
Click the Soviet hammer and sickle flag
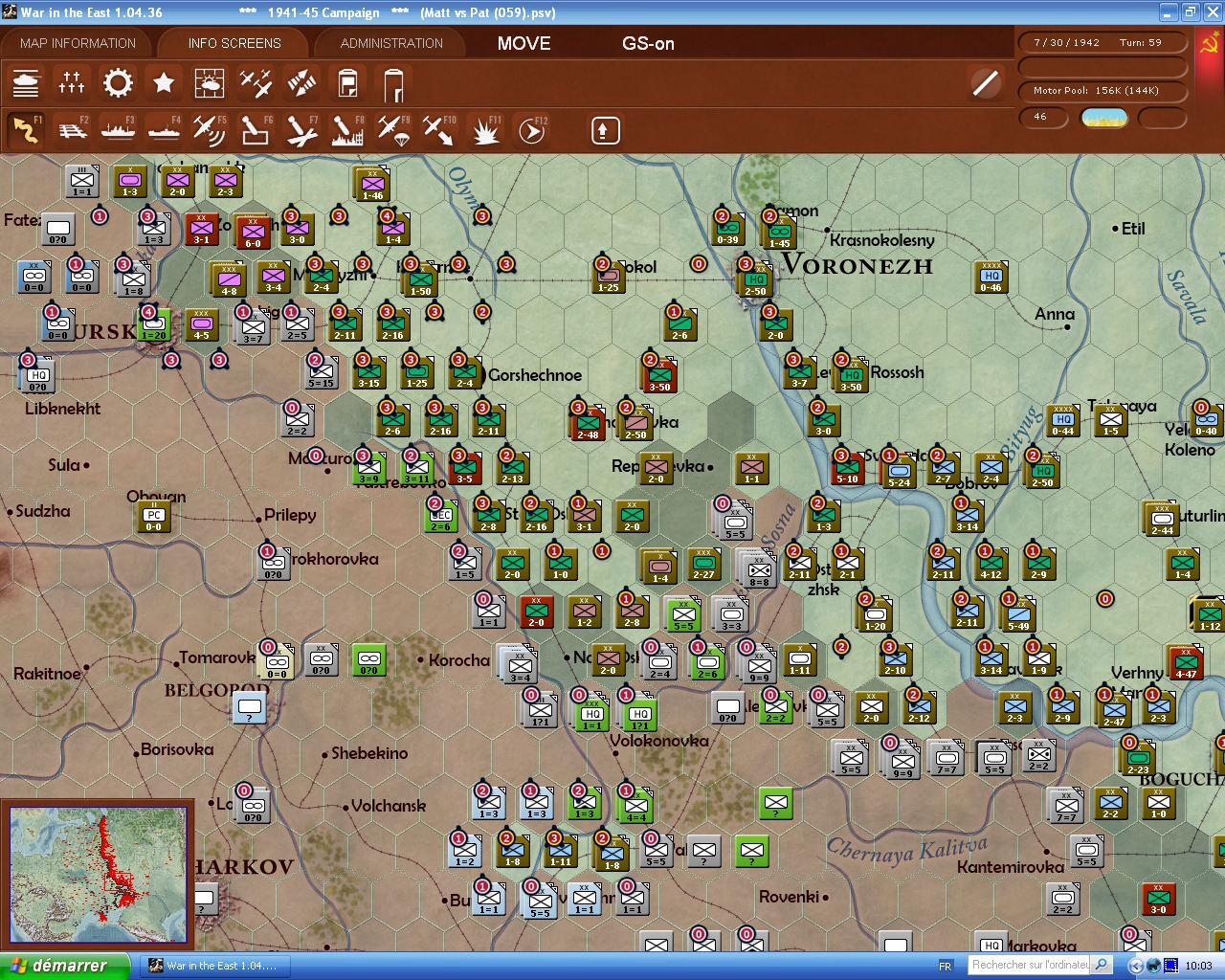(1209, 45)
